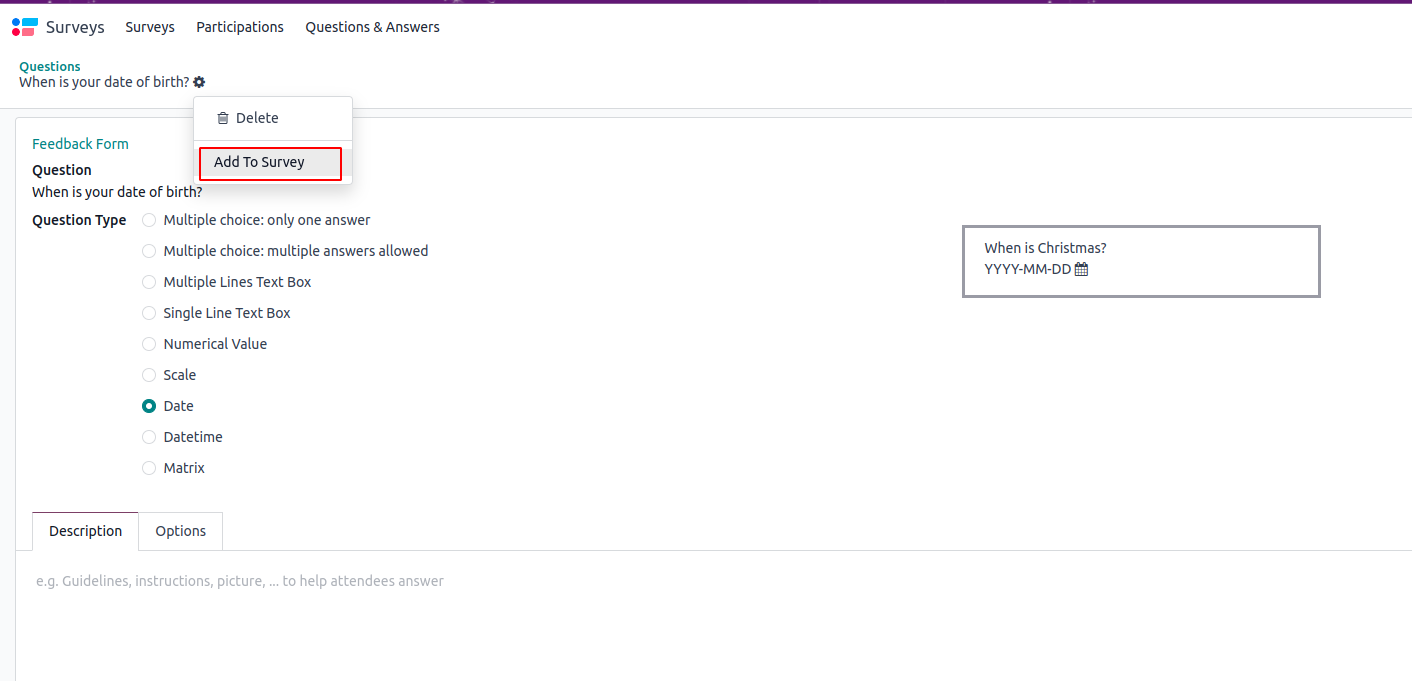Select the Datetime radio option
Screen dimensions: 1412x681
point(149,437)
